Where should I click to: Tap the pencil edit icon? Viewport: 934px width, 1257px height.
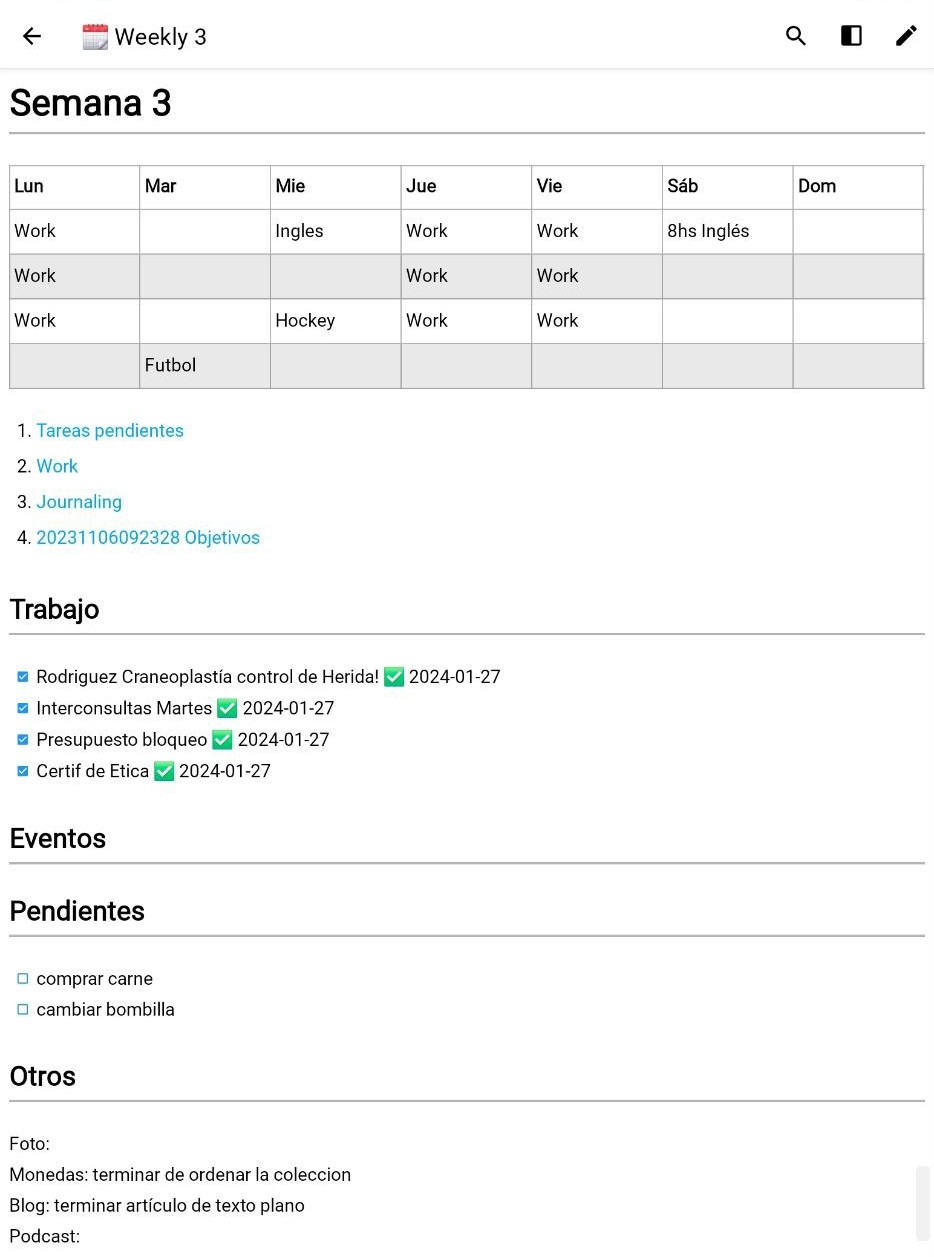pos(906,37)
